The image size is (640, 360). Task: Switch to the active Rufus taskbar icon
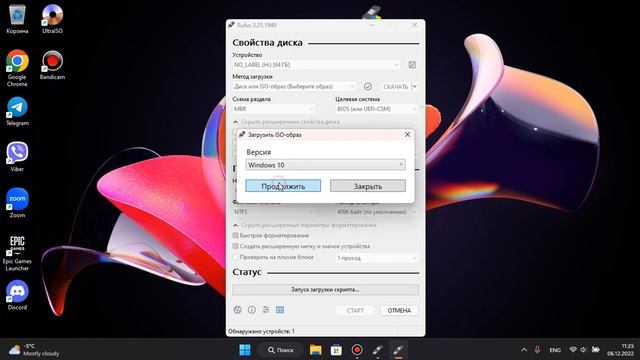(398, 350)
